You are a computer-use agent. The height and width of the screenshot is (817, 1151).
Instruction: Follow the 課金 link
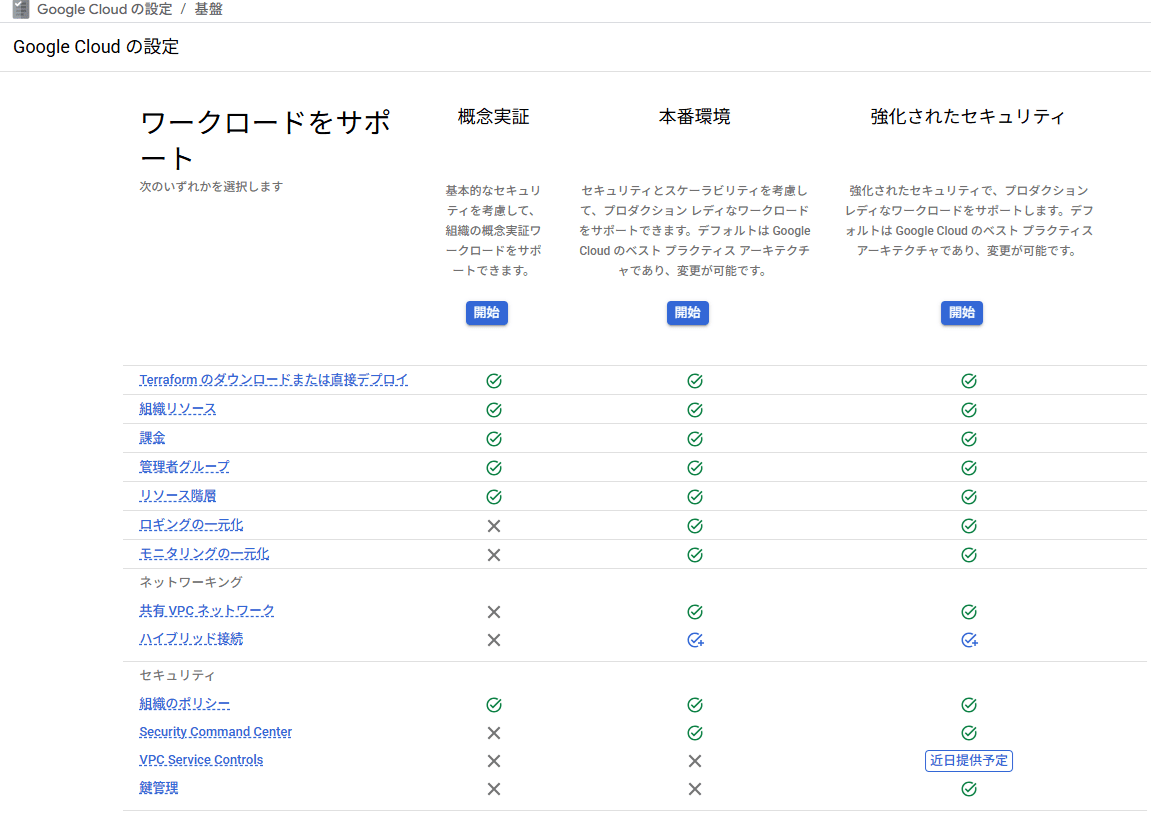(x=152, y=437)
